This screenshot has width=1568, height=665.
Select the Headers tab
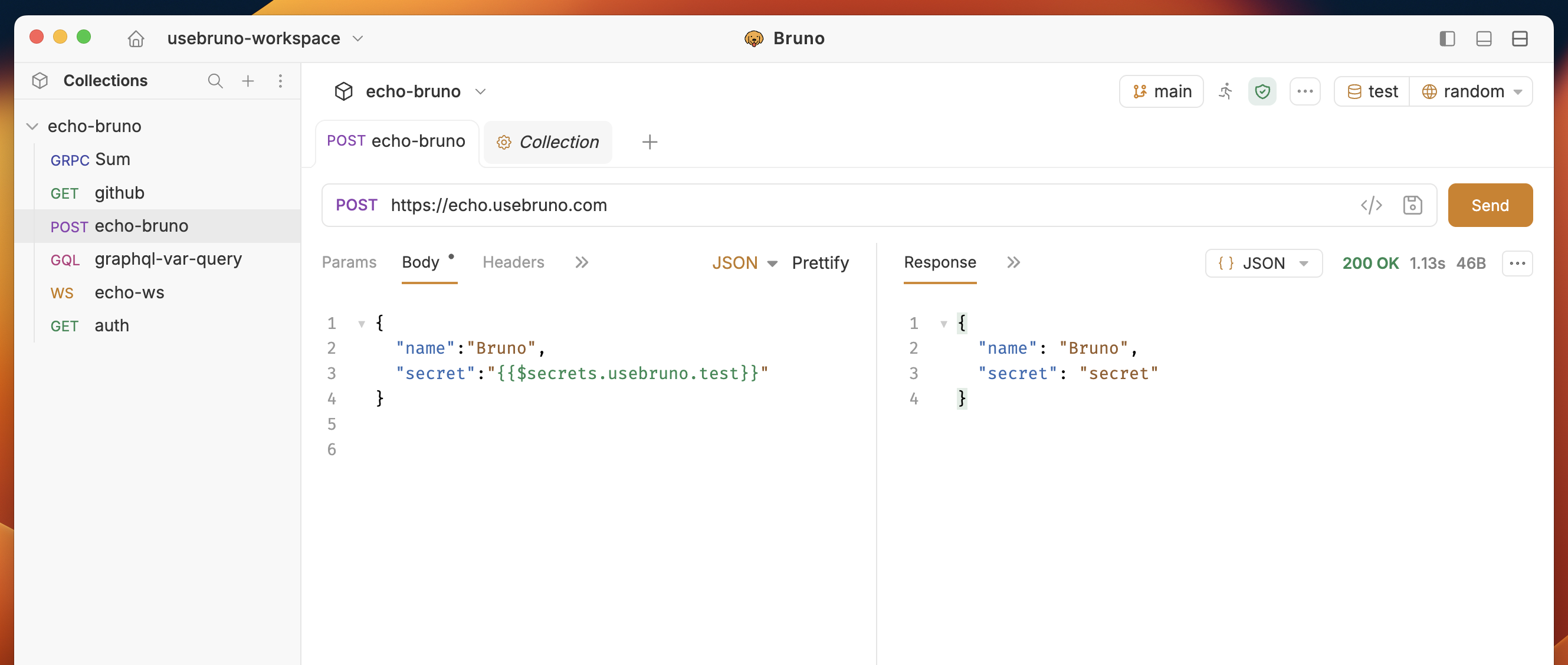(x=513, y=262)
